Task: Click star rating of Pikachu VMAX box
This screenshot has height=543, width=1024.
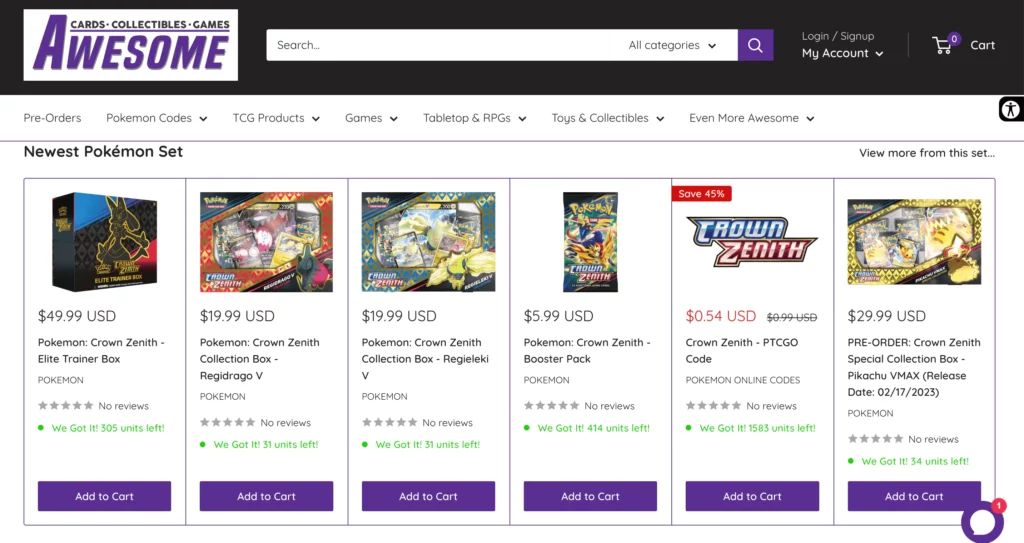Action: 875,439
